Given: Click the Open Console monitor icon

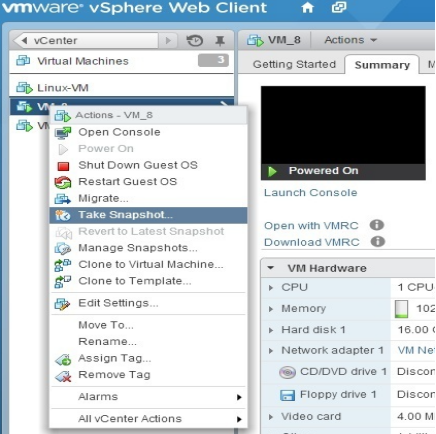Looking at the screenshot, I should (x=63, y=132).
